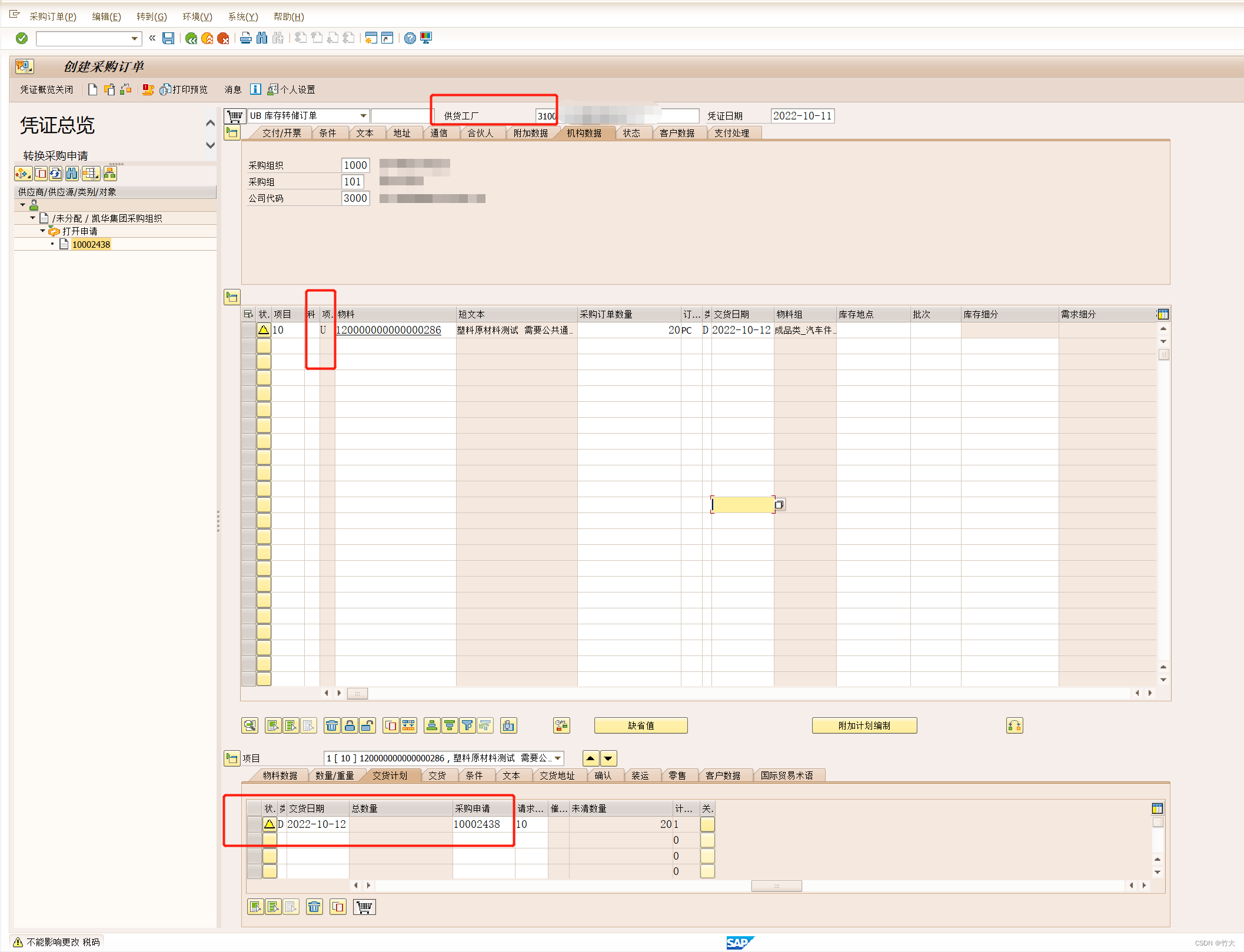
Task: Click the green Enter checkmark icon
Action: (x=22, y=38)
